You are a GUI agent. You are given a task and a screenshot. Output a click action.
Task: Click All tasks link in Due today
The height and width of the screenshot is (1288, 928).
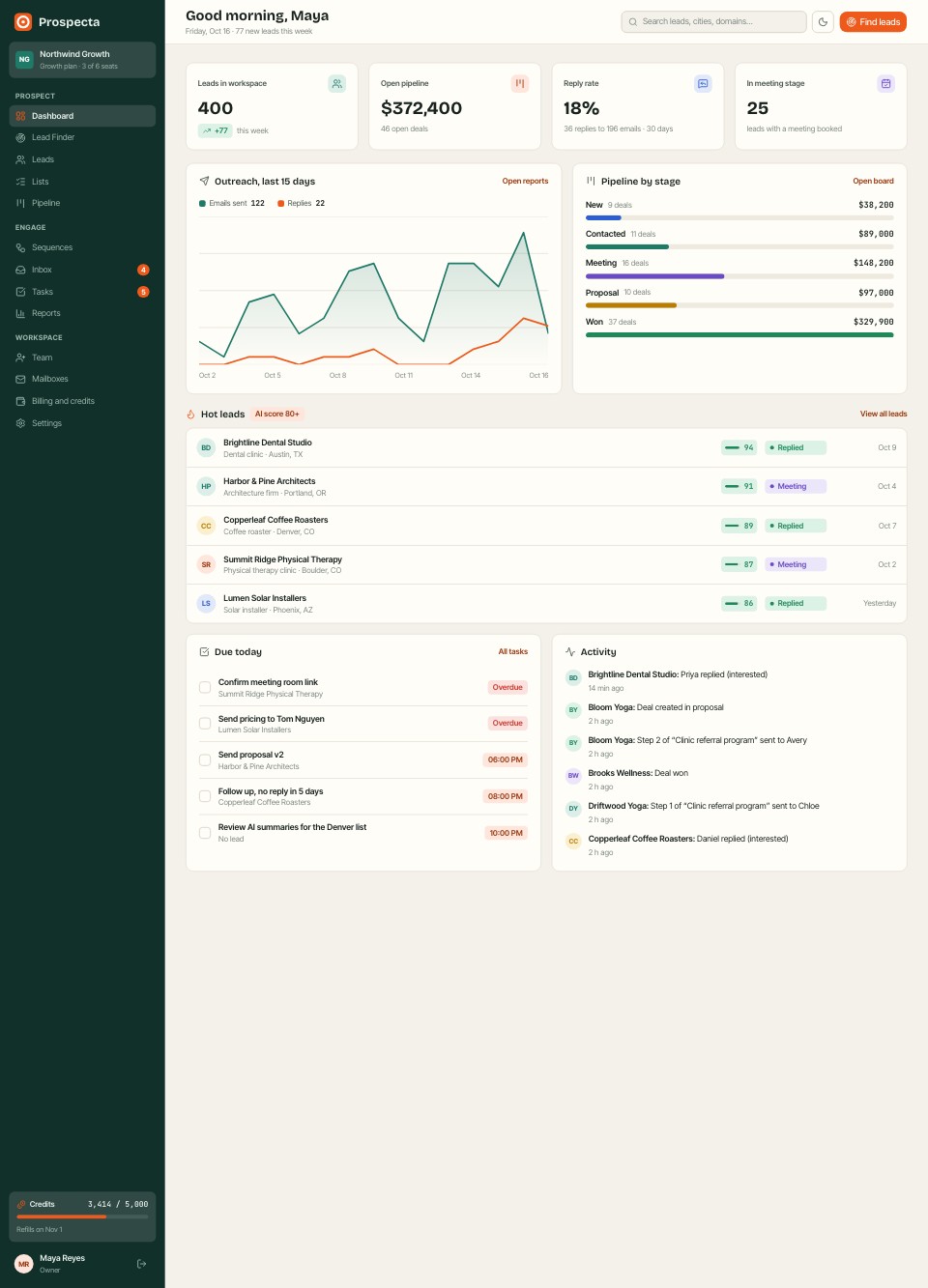513,651
